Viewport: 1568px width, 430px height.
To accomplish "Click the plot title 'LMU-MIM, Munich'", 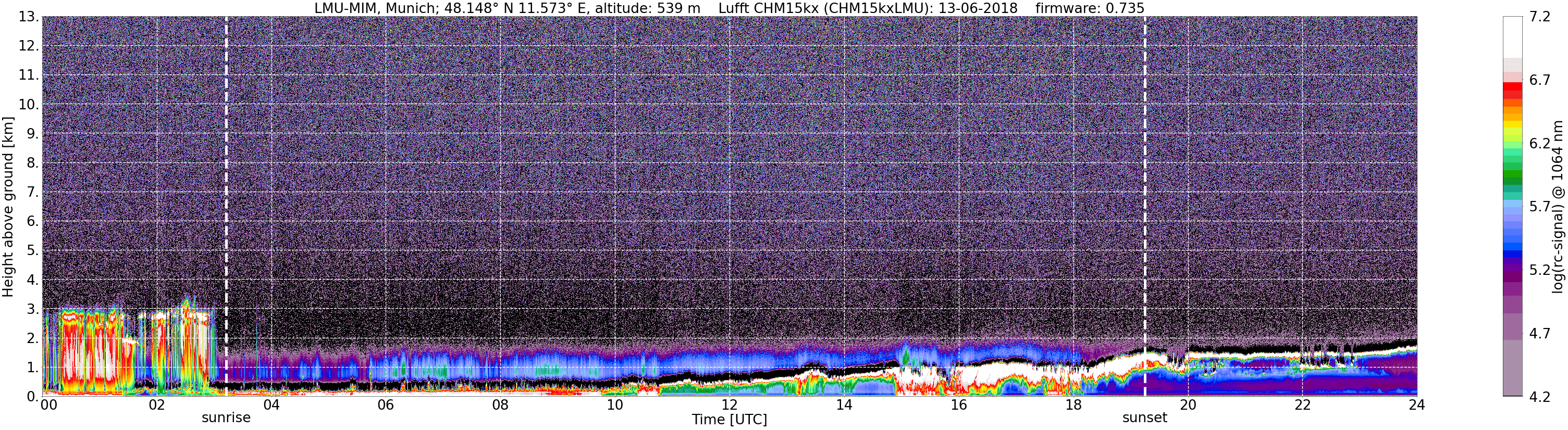I will coord(376,8).
